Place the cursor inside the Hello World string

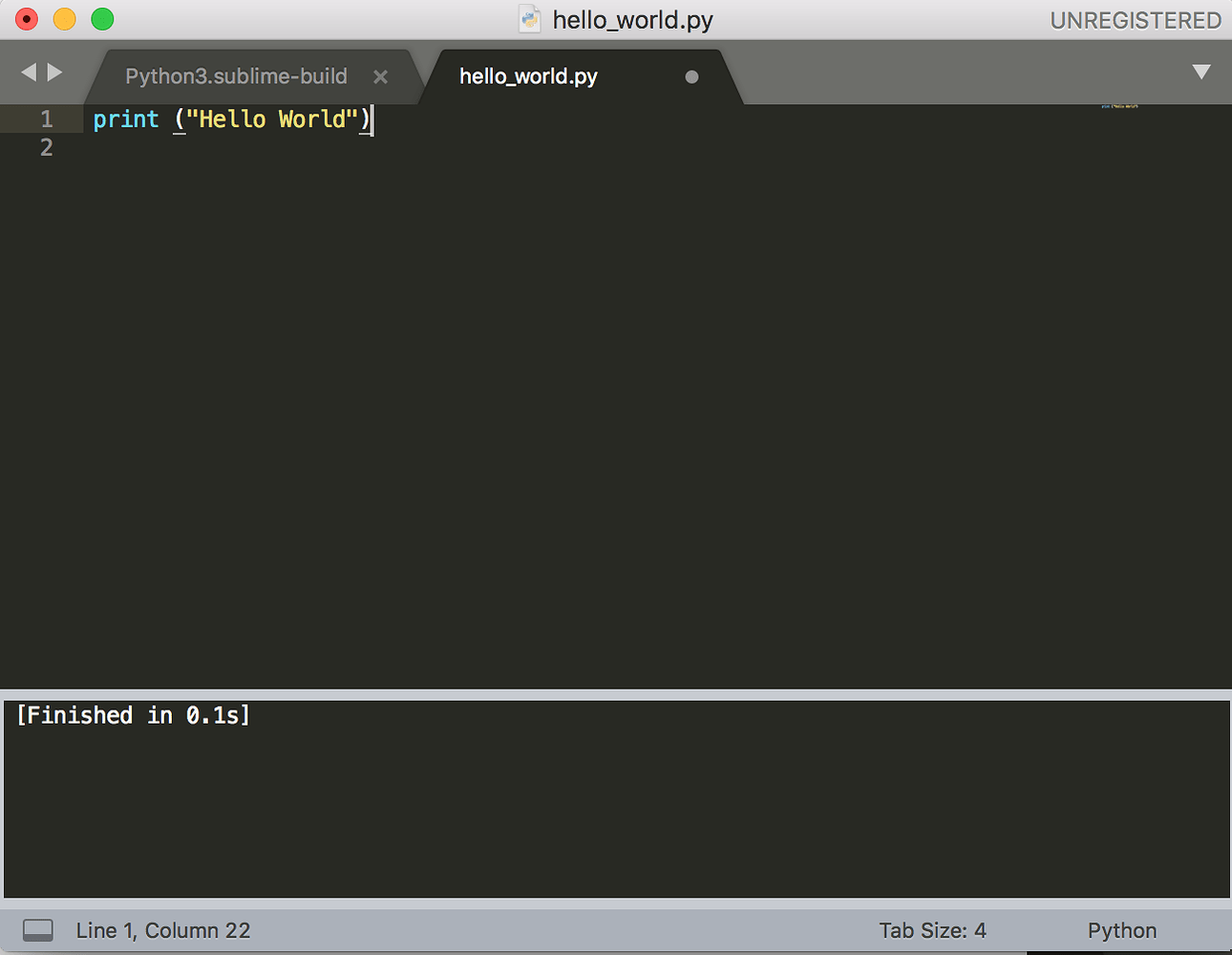click(272, 118)
